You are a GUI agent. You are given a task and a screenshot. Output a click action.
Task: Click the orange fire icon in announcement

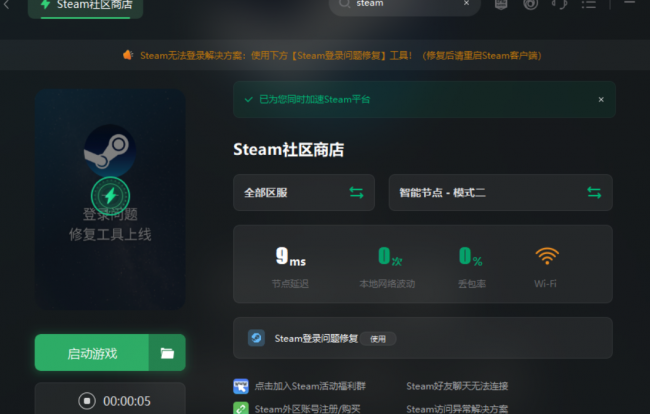pyautogui.click(x=128, y=55)
